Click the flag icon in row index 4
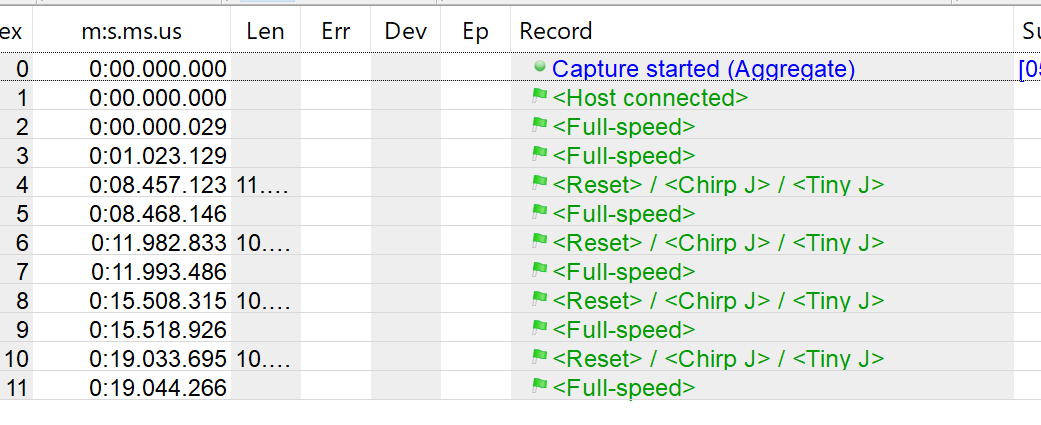The width and height of the screenshot is (1041, 425). coord(540,184)
